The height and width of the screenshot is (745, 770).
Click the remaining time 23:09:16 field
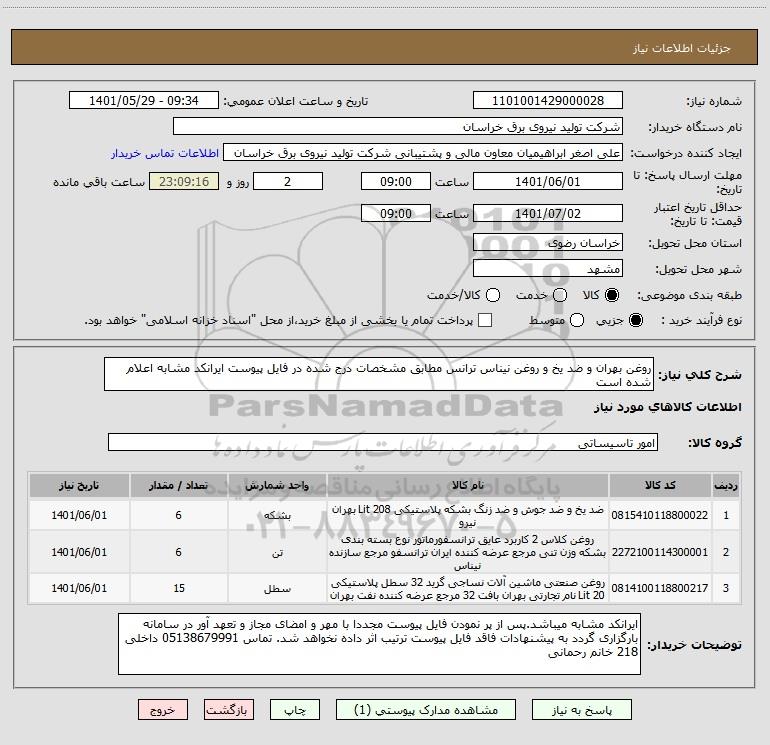click(184, 181)
